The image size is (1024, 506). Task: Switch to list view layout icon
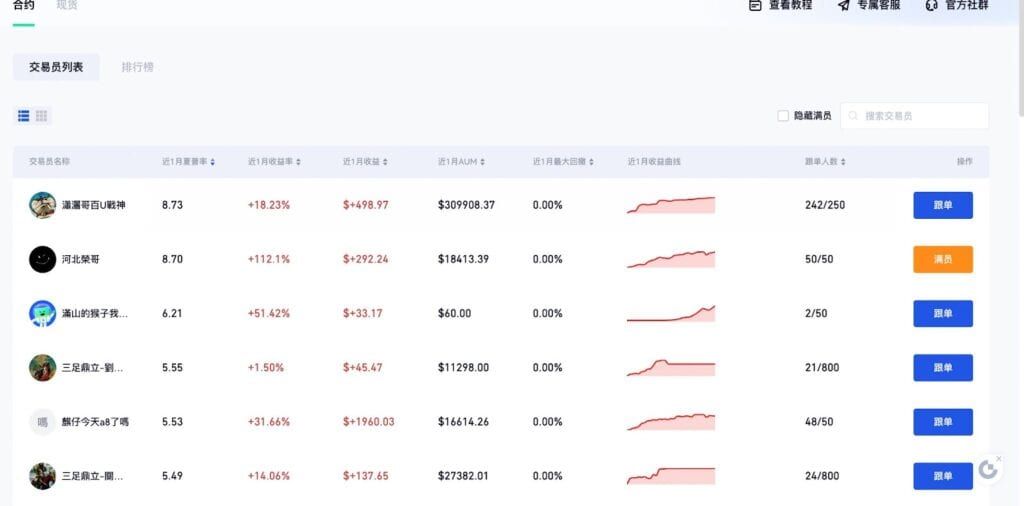[x=24, y=116]
